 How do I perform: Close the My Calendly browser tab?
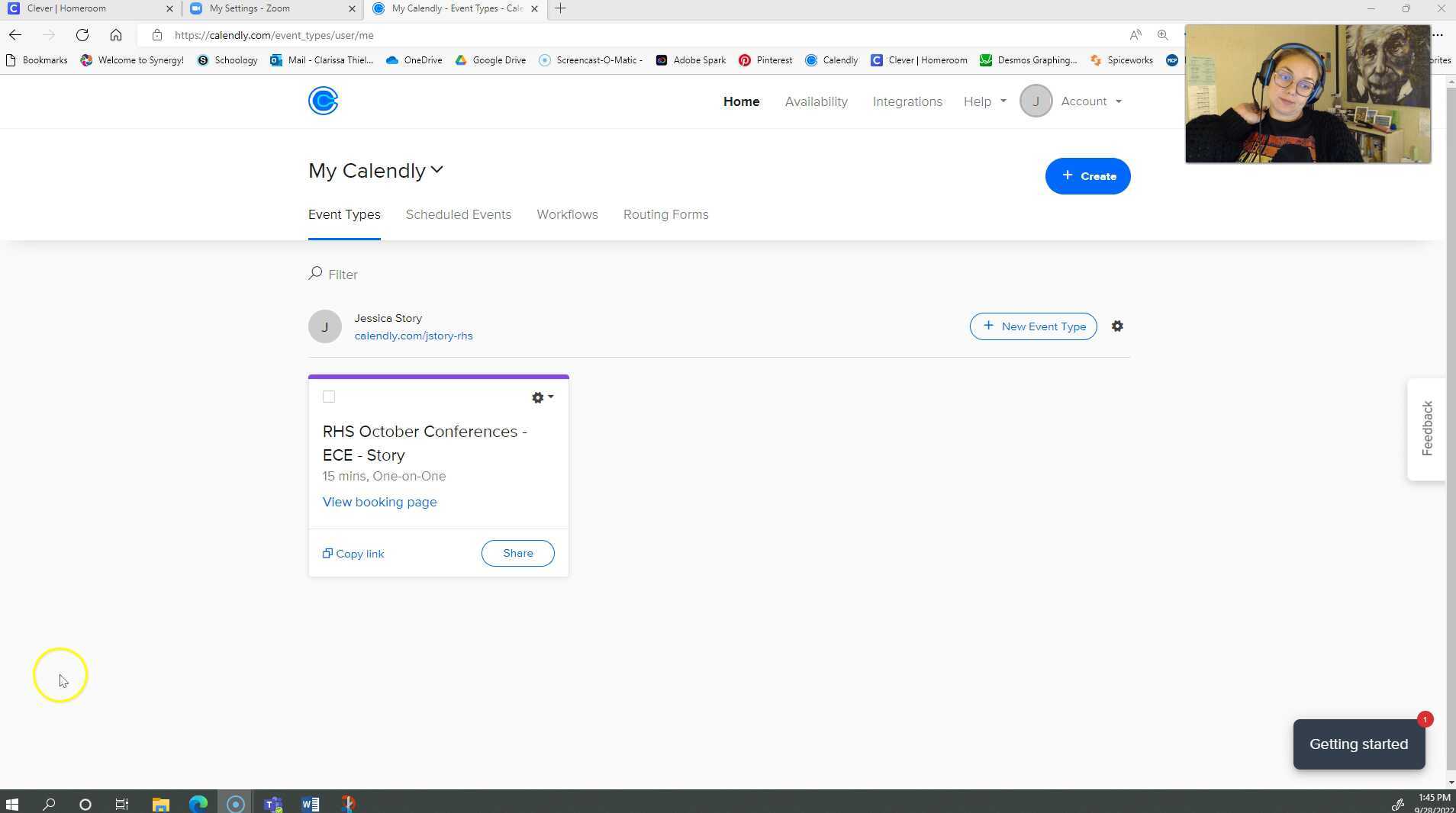[x=534, y=8]
